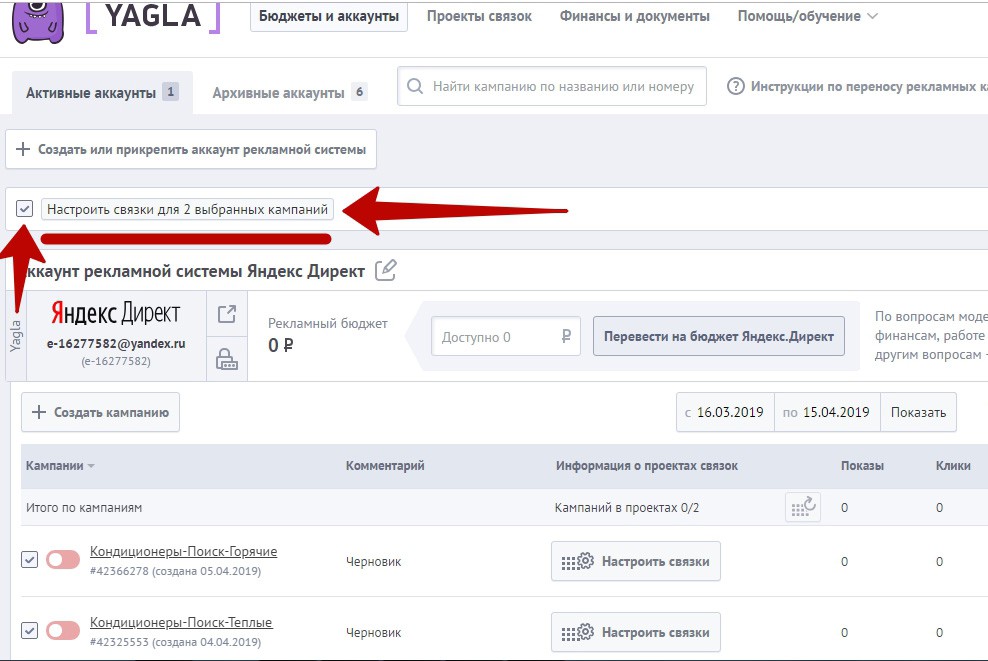Open the Кондиционеры-Поиск-Горячие campaign link
988x661 pixels.
pyautogui.click(x=183, y=551)
